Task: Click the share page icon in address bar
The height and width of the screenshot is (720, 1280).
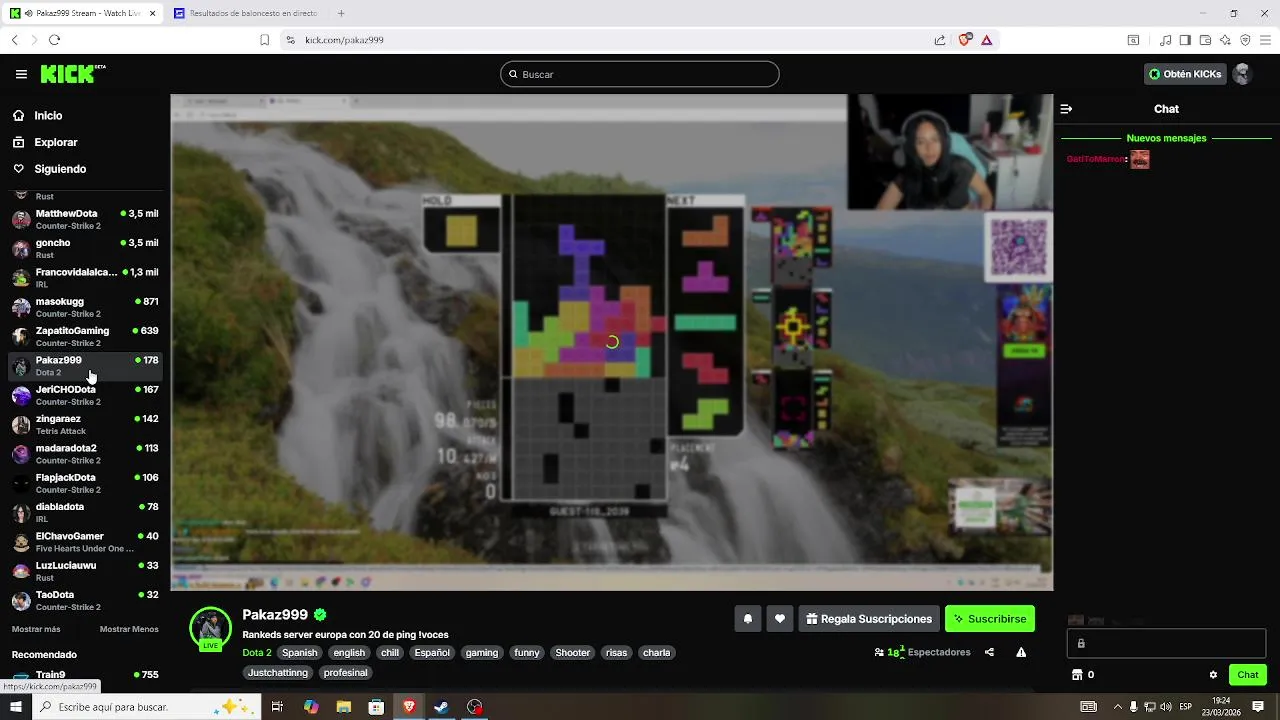Action: point(940,40)
